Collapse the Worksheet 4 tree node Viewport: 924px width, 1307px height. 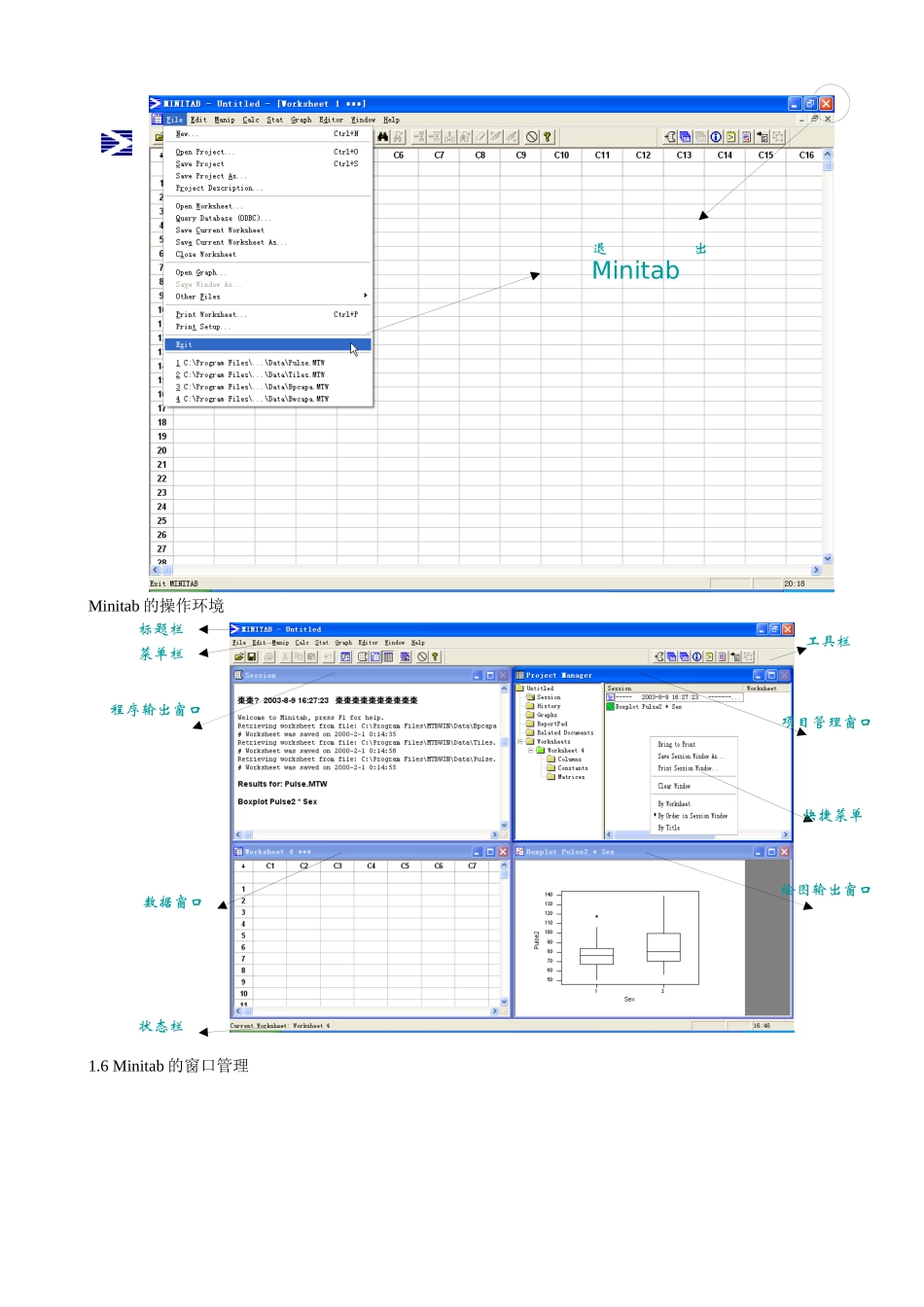(x=530, y=751)
